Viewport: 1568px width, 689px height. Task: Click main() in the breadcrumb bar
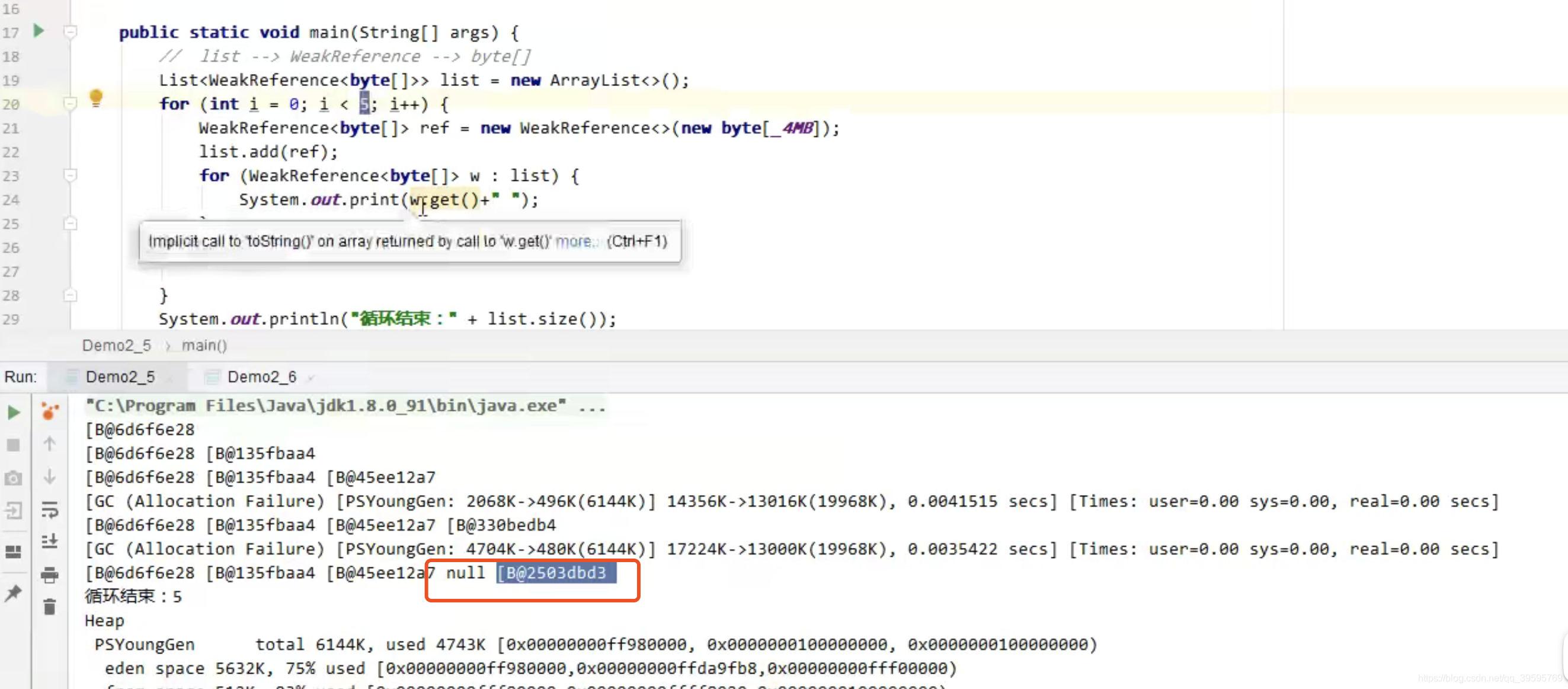pos(204,346)
